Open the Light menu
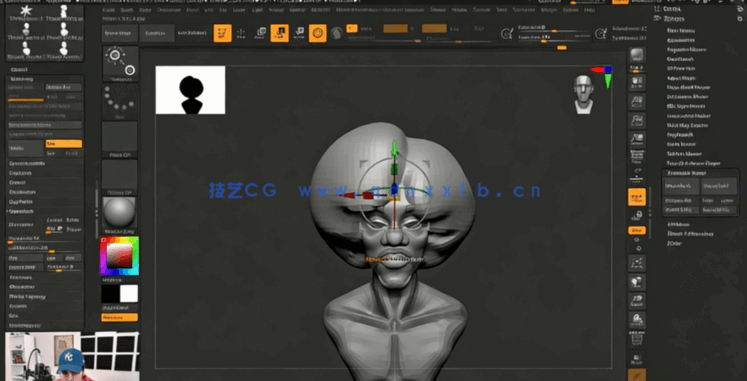The image size is (747, 381). (257, 10)
